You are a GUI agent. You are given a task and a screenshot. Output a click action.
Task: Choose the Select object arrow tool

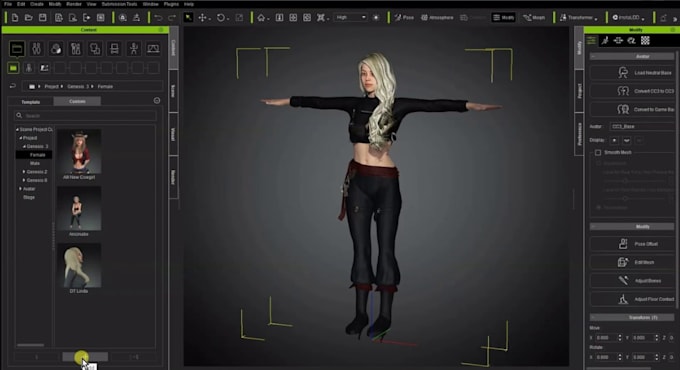tap(188, 17)
